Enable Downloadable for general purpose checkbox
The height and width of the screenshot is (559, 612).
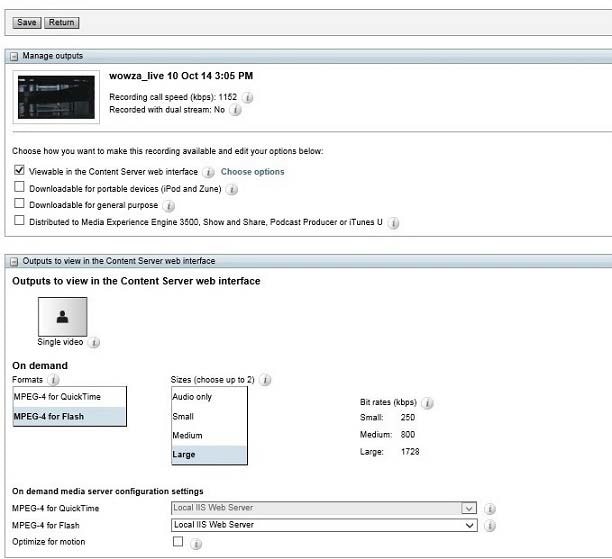coord(19,203)
